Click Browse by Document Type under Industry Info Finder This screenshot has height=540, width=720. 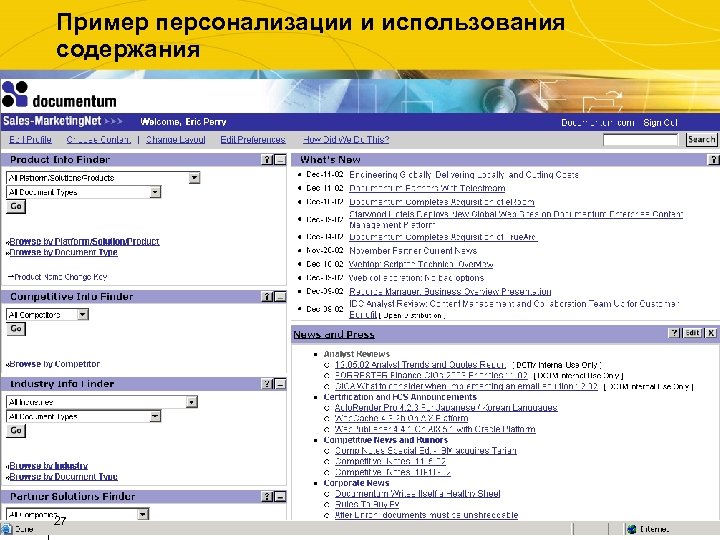point(63,477)
